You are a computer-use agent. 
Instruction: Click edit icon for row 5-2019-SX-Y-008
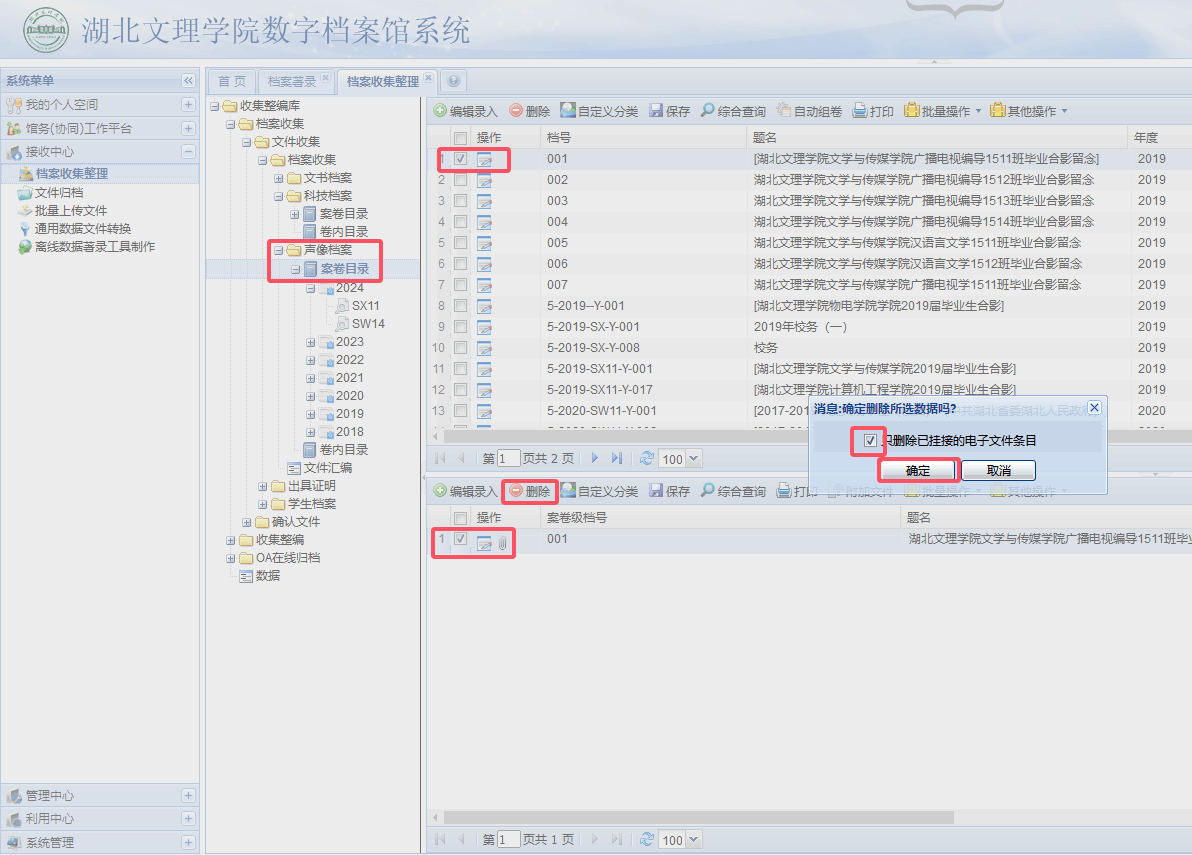tap(484, 348)
